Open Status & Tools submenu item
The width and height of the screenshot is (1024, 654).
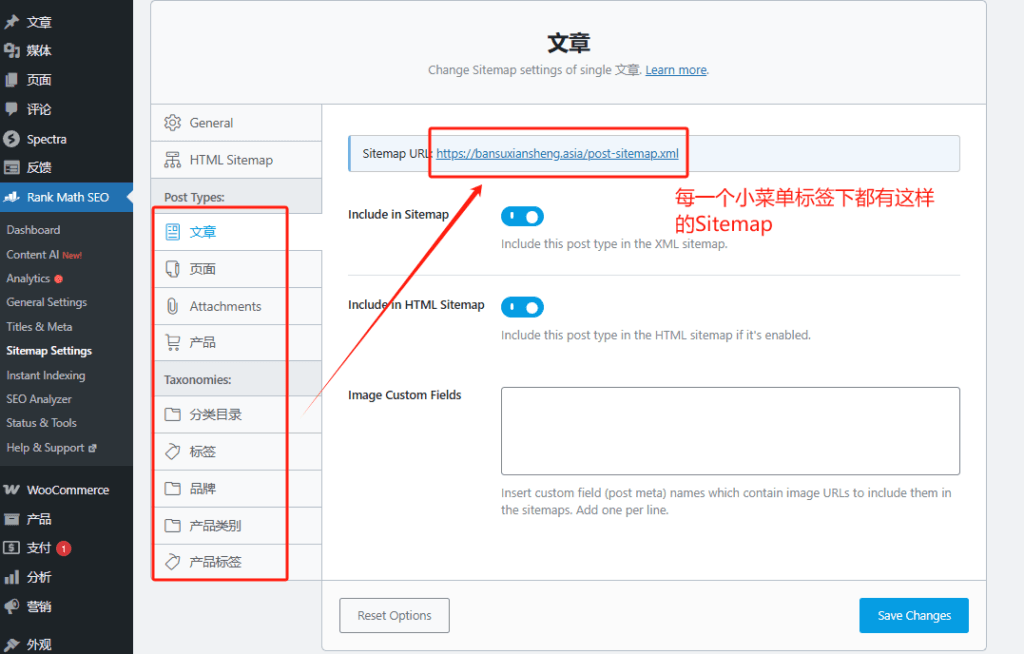click(x=41, y=423)
